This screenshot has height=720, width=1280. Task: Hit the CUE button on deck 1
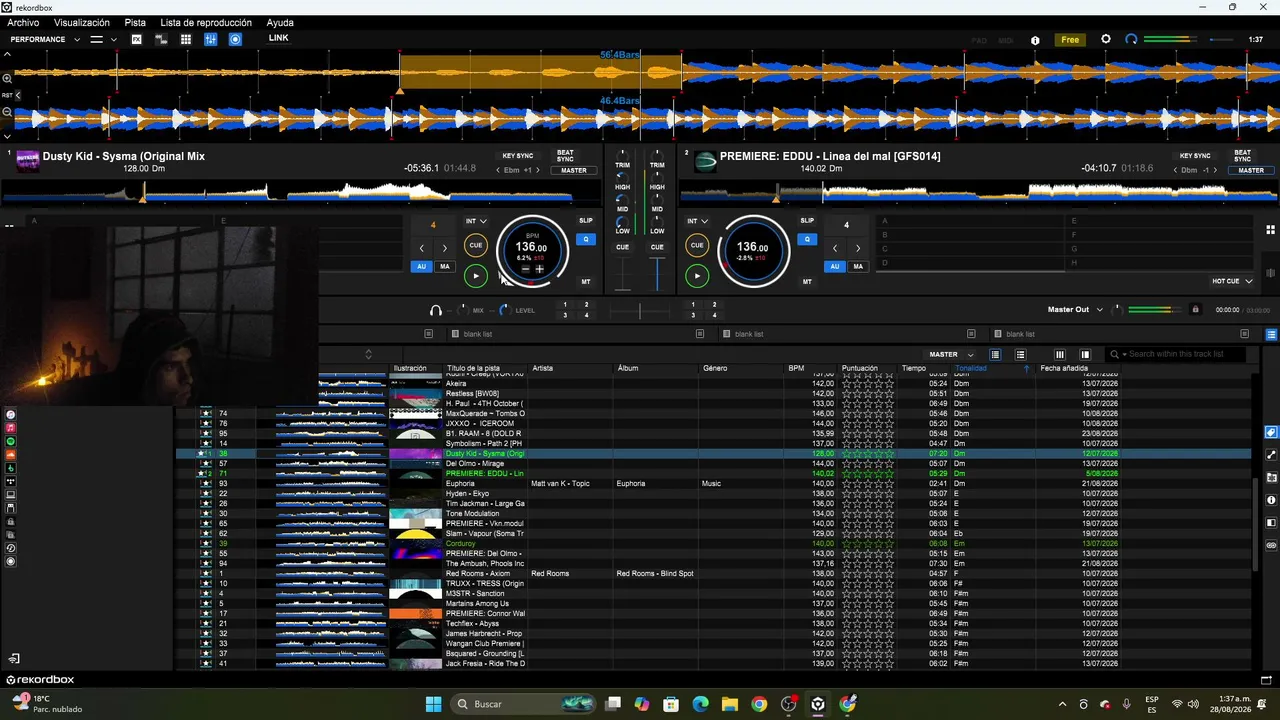coord(476,245)
